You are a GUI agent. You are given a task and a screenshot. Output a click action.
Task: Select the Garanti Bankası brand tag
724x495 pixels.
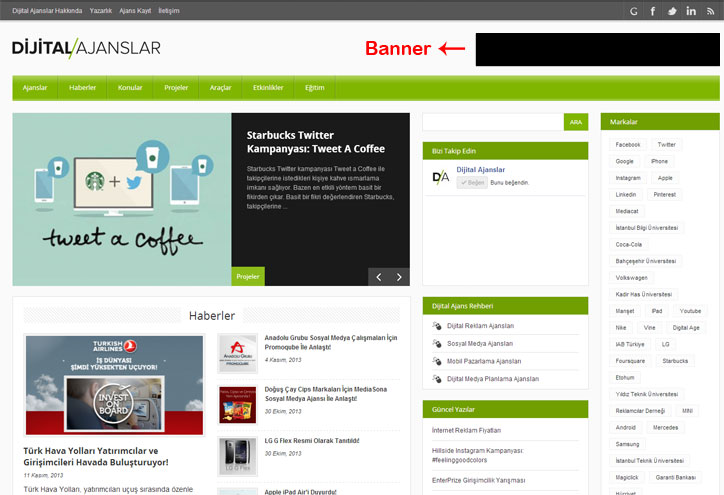point(676,477)
